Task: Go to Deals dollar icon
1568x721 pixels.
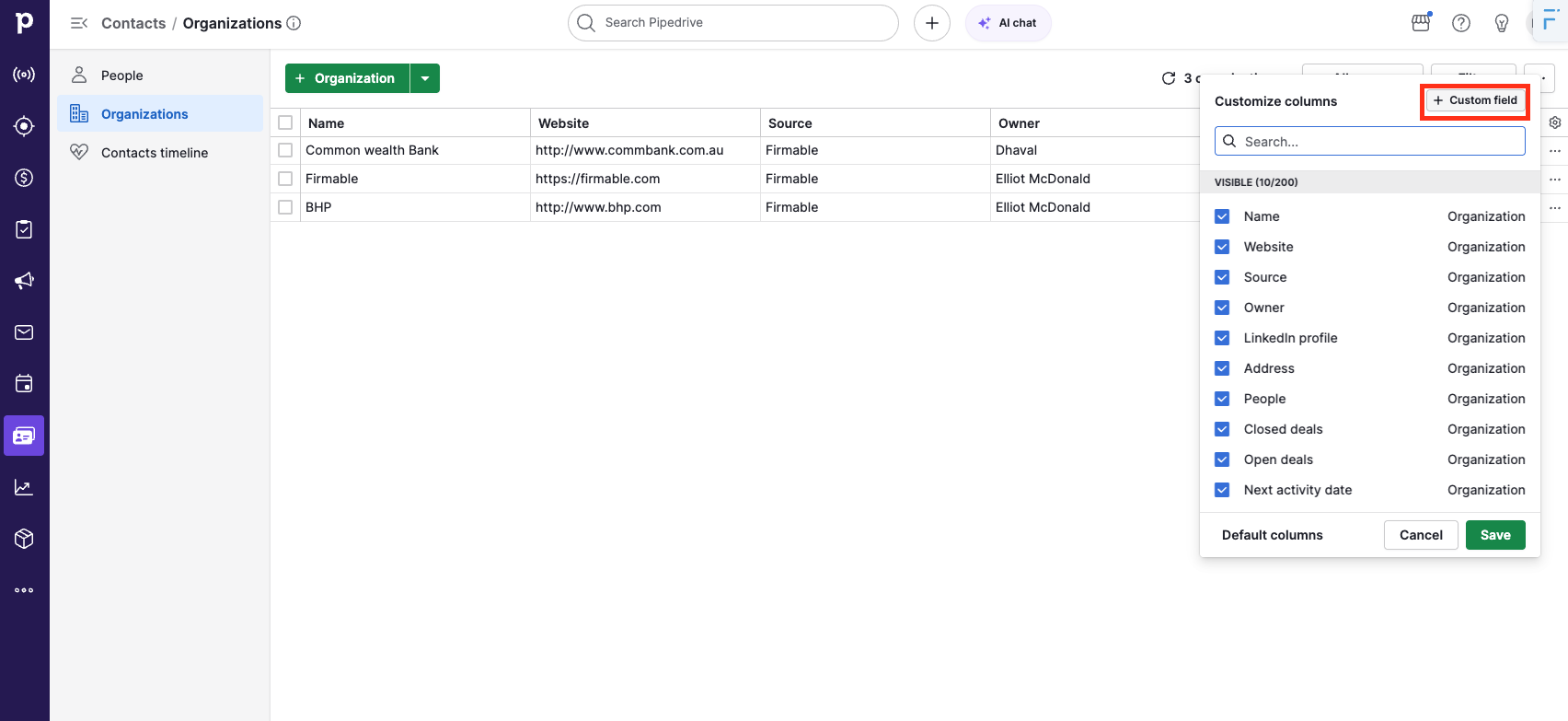Action: pyautogui.click(x=24, y=178)
